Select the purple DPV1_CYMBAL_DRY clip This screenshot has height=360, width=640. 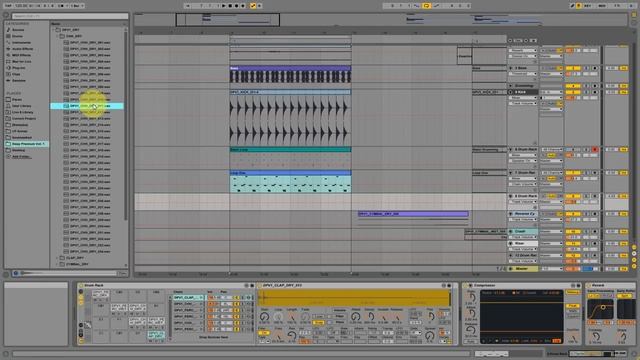click(x=413, y=214)
